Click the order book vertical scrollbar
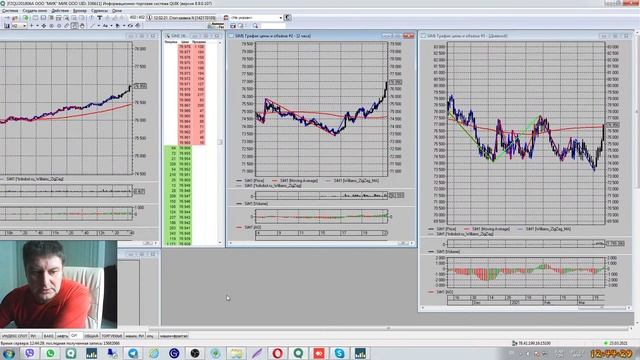 (220, 142)
